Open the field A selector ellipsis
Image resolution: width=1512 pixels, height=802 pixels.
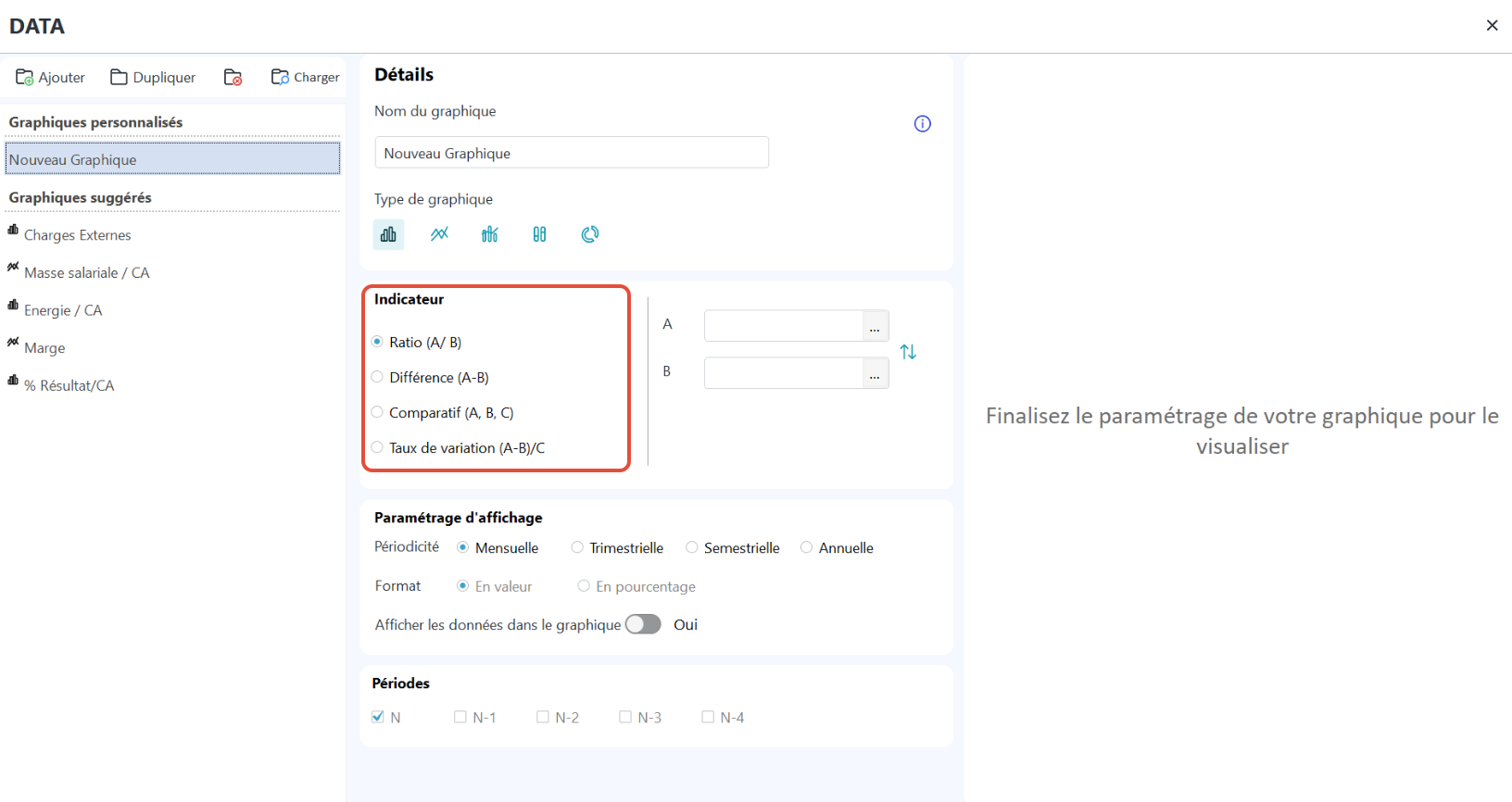pyautogui.click(x=875, y=327)
